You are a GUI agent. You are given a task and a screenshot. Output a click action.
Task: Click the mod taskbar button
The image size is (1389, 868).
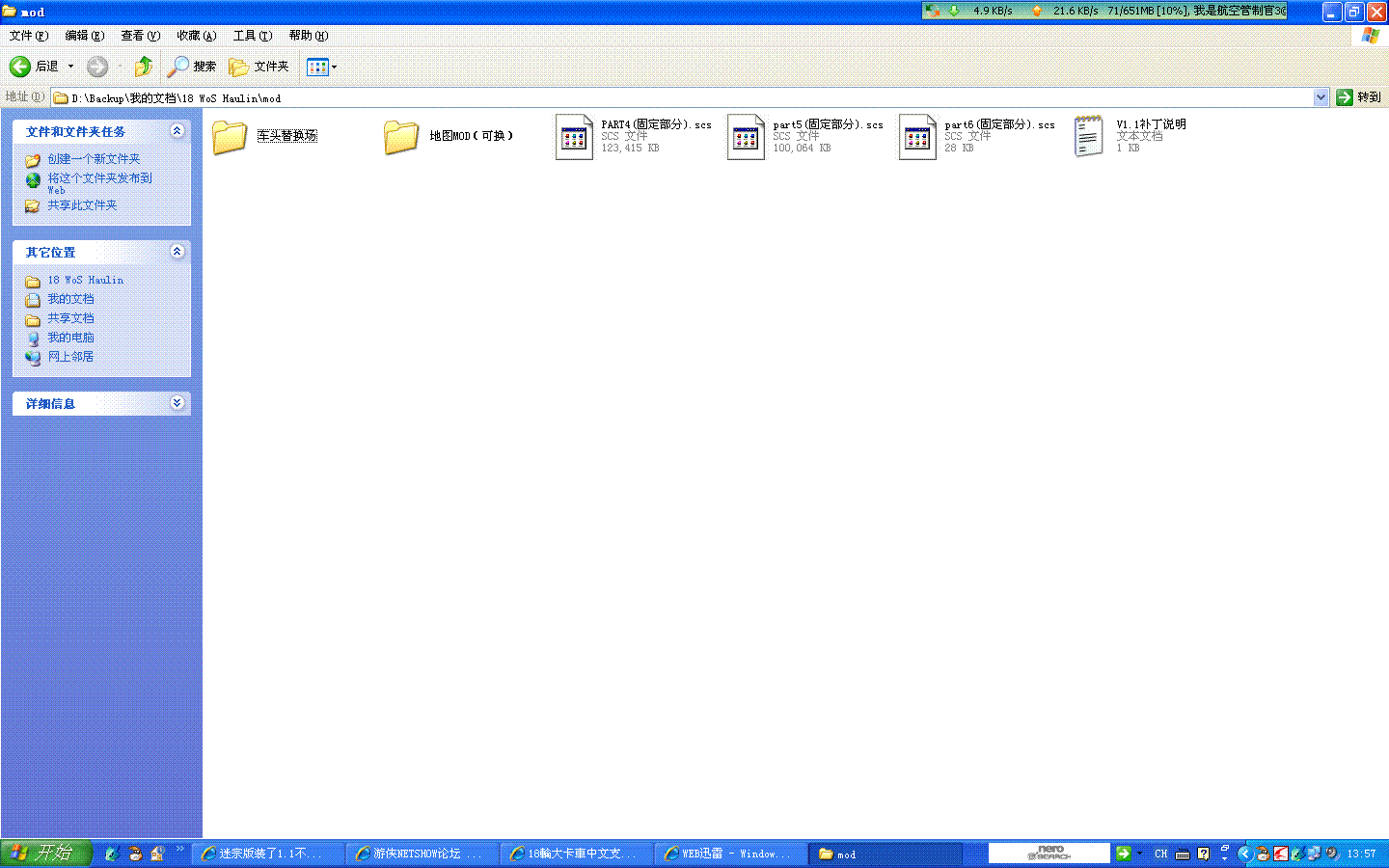click(885, 854)
